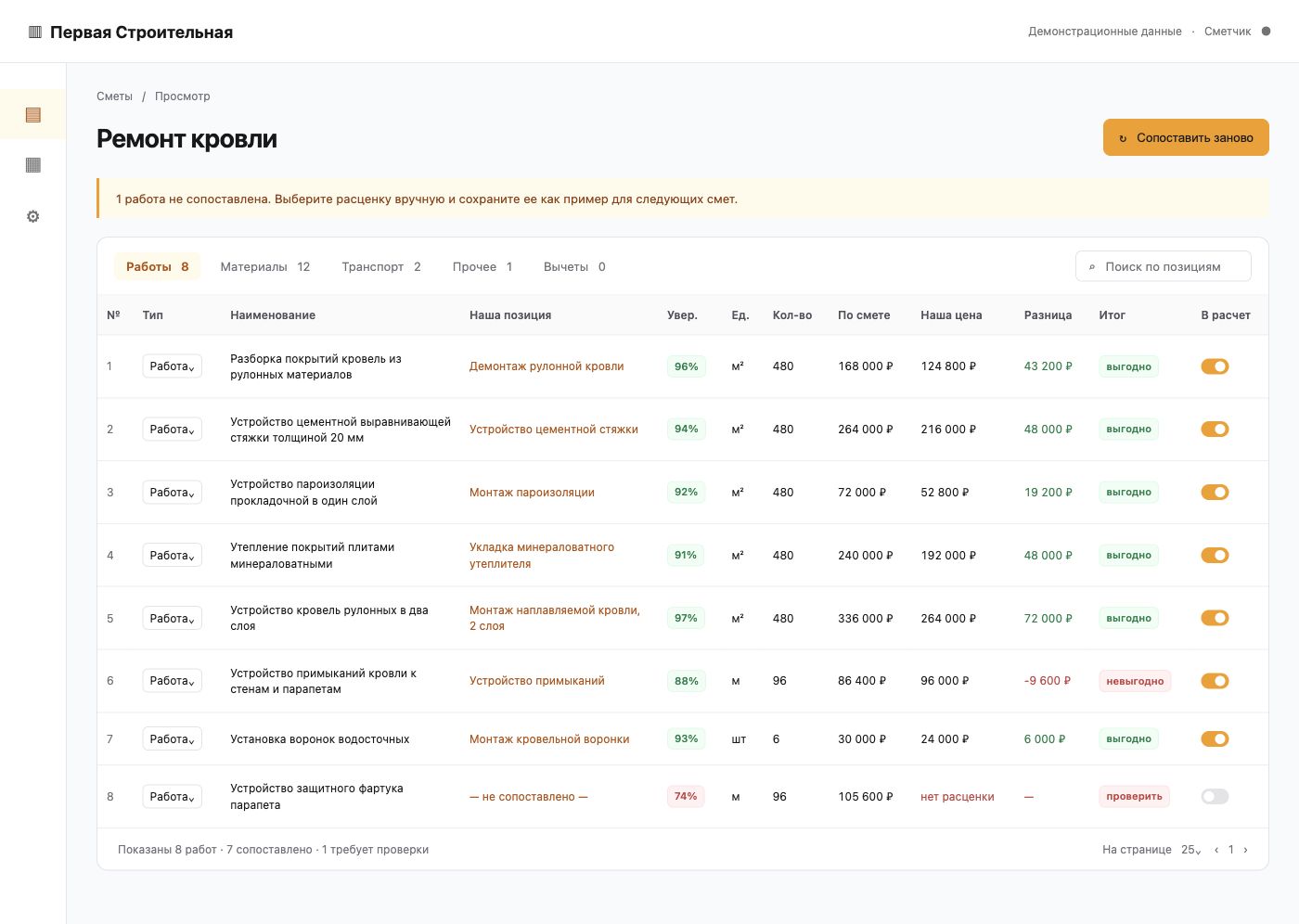The image size is (1299, 924).
Task: Go to next page arrow
Action: point(1245,850)
